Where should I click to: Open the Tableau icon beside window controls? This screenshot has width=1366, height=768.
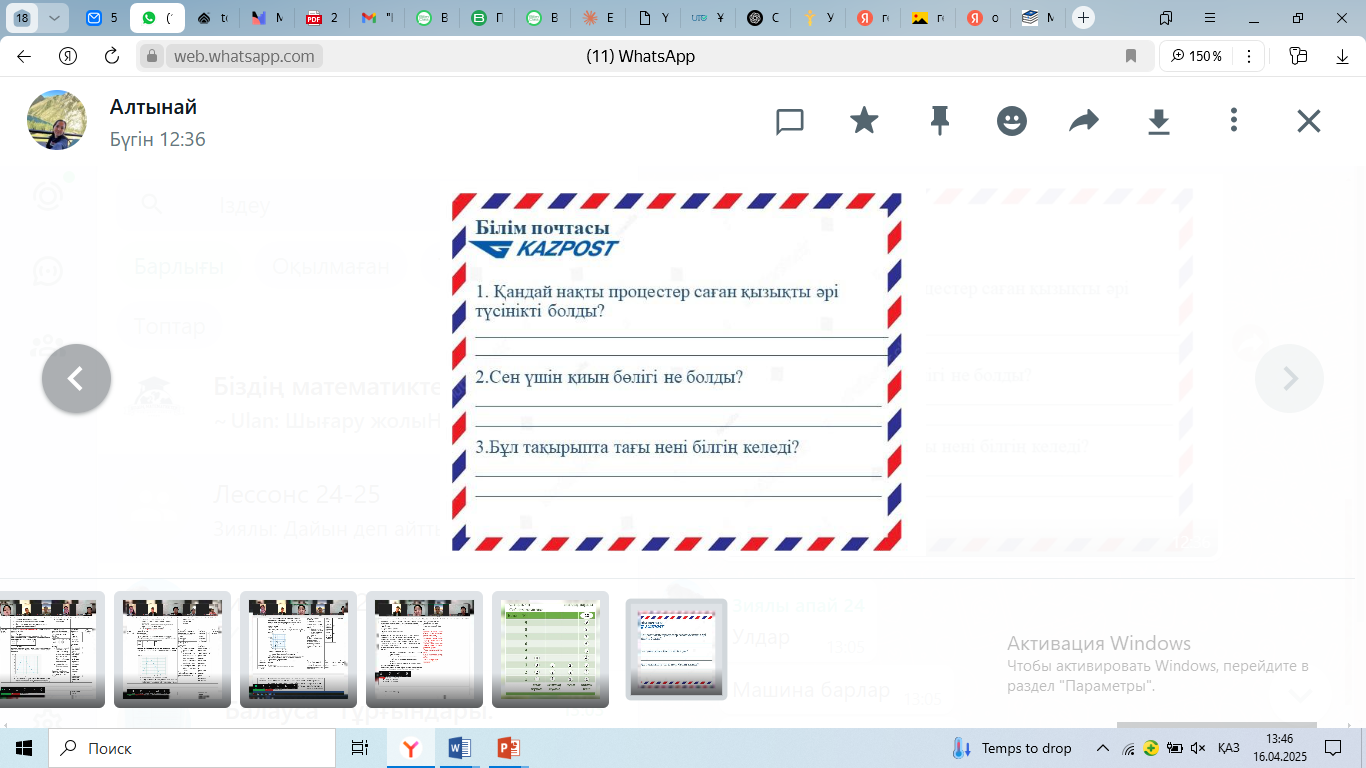coord(1166,18)
